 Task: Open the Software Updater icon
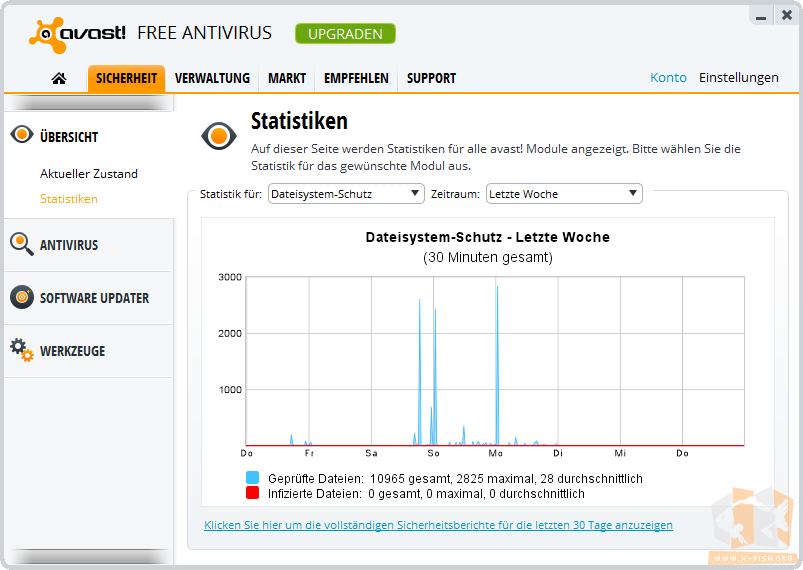[22, 297]
